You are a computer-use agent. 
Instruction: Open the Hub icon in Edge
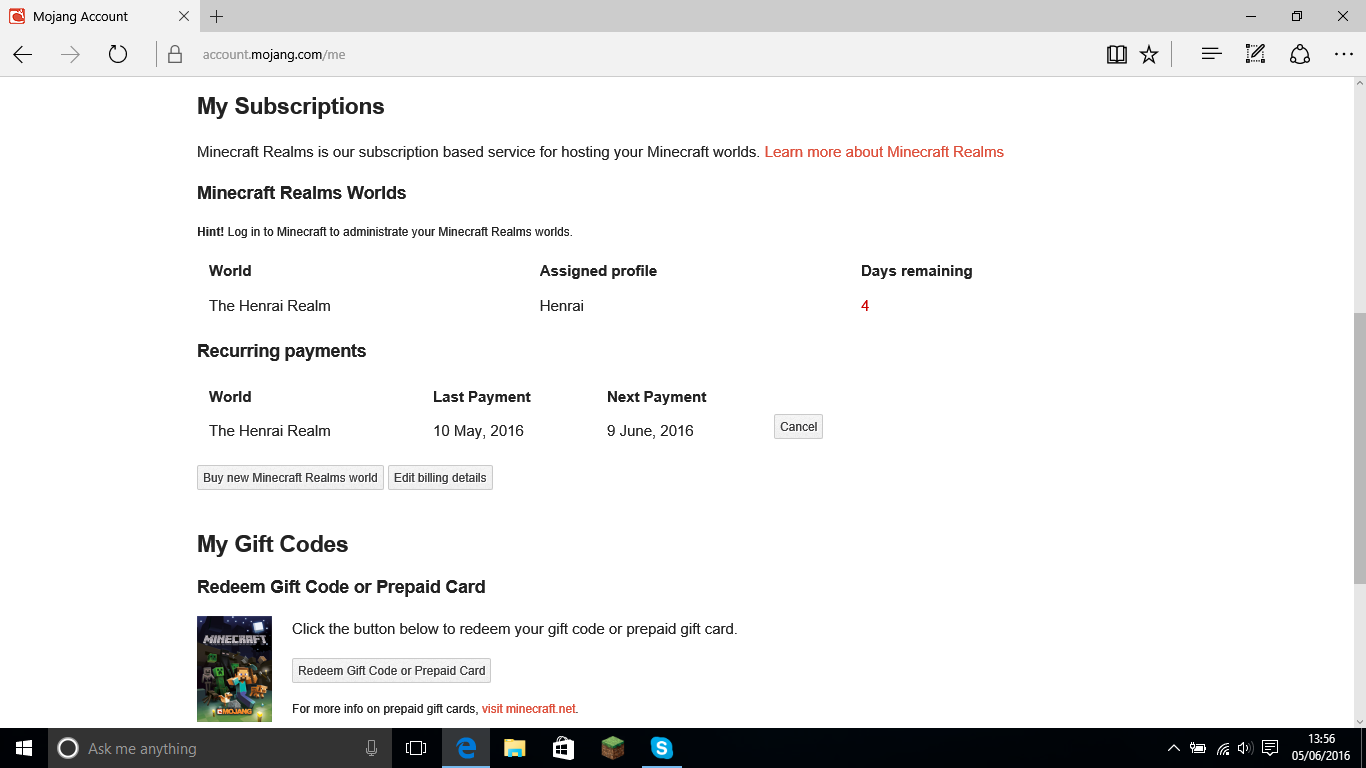[x=1211, y=55]
